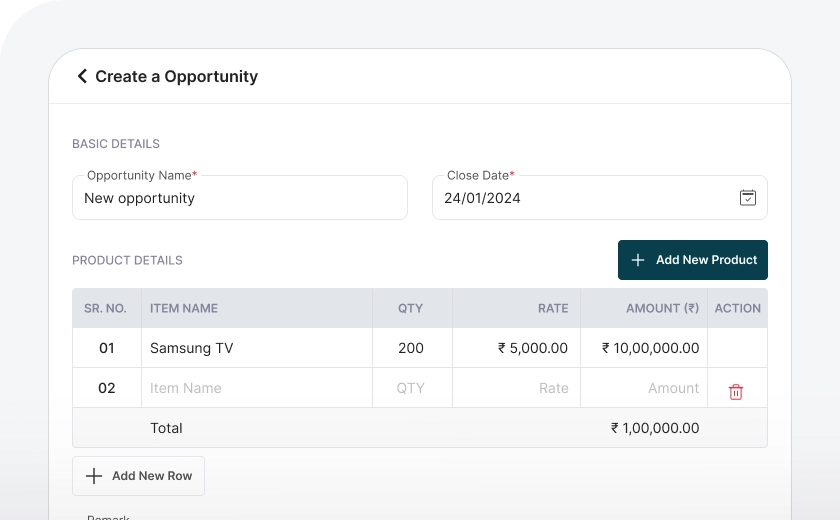
Task: Click the QTY placeholder in row 02
Action: click(x=411, y=388)
